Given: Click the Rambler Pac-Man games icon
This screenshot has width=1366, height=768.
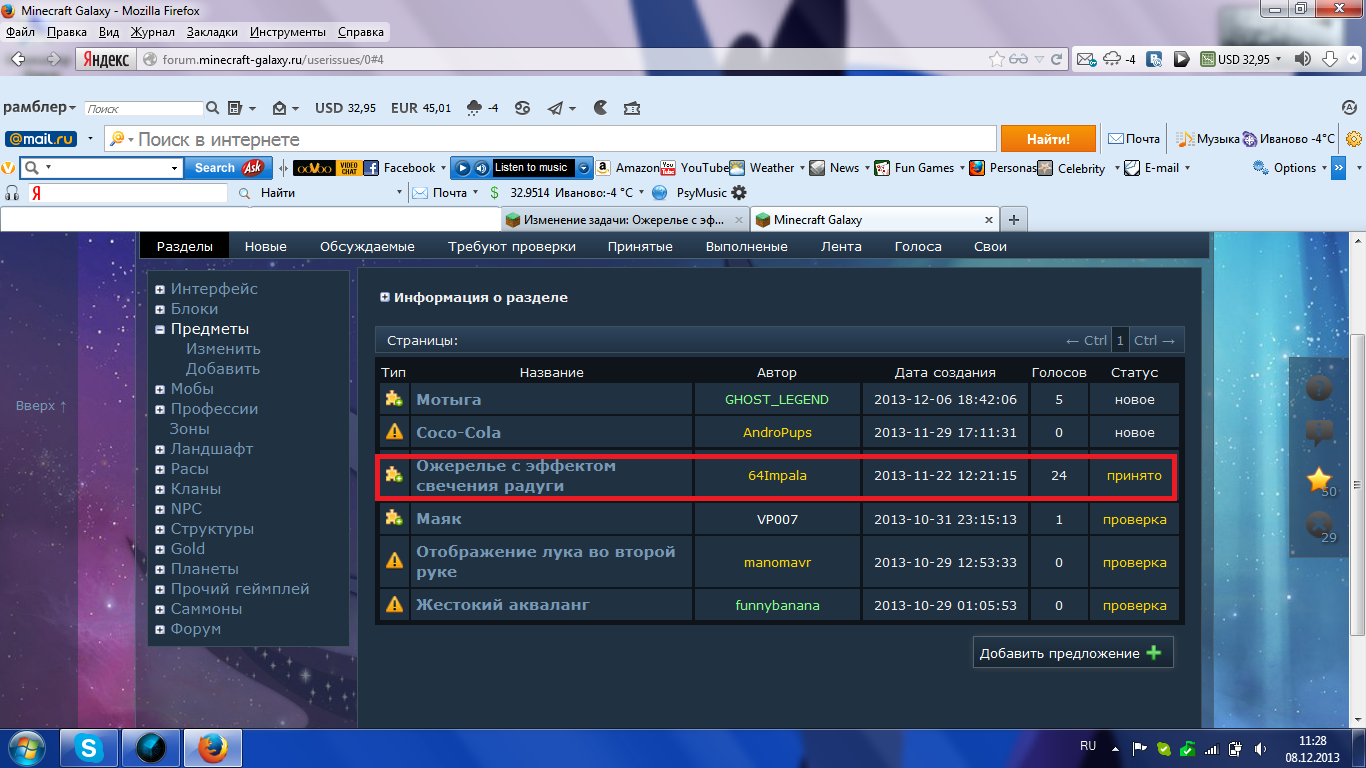Looking at the screenshot, I should [601, 108].
